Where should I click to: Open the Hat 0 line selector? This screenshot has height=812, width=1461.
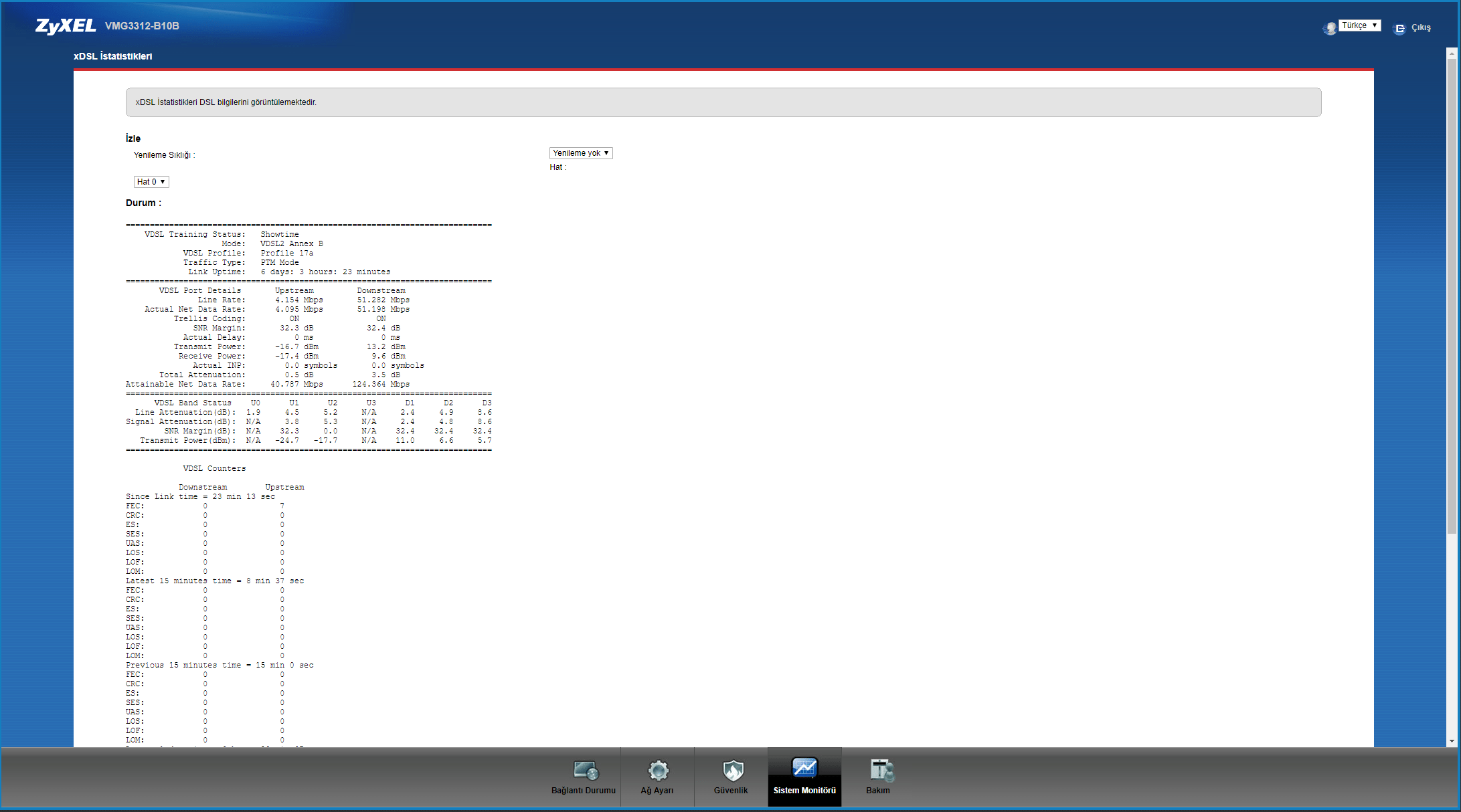151,182
